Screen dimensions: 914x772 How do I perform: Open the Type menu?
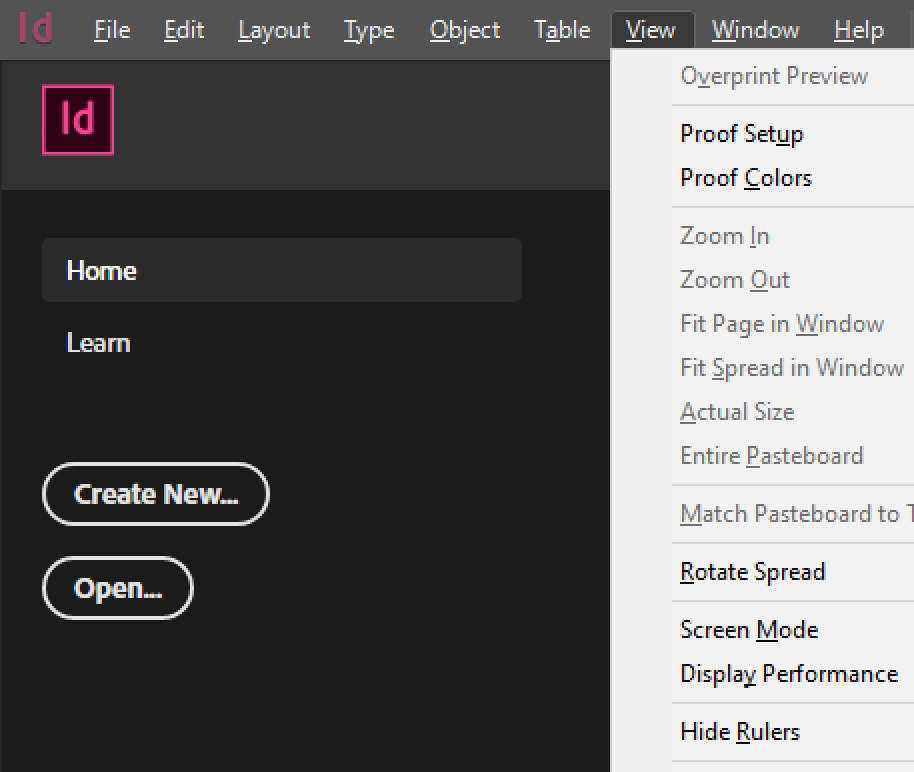369,31
